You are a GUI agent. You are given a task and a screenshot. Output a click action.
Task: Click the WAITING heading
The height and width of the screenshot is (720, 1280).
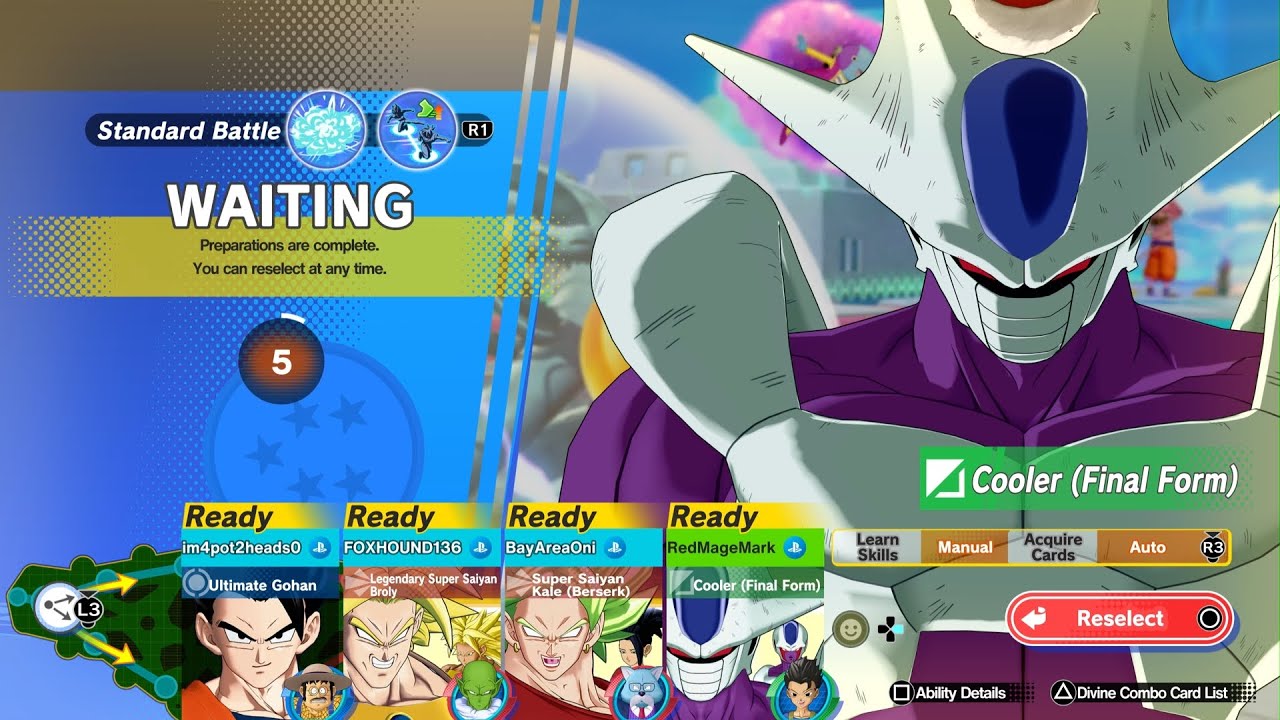pyautogui.click(x=290, y=205)
